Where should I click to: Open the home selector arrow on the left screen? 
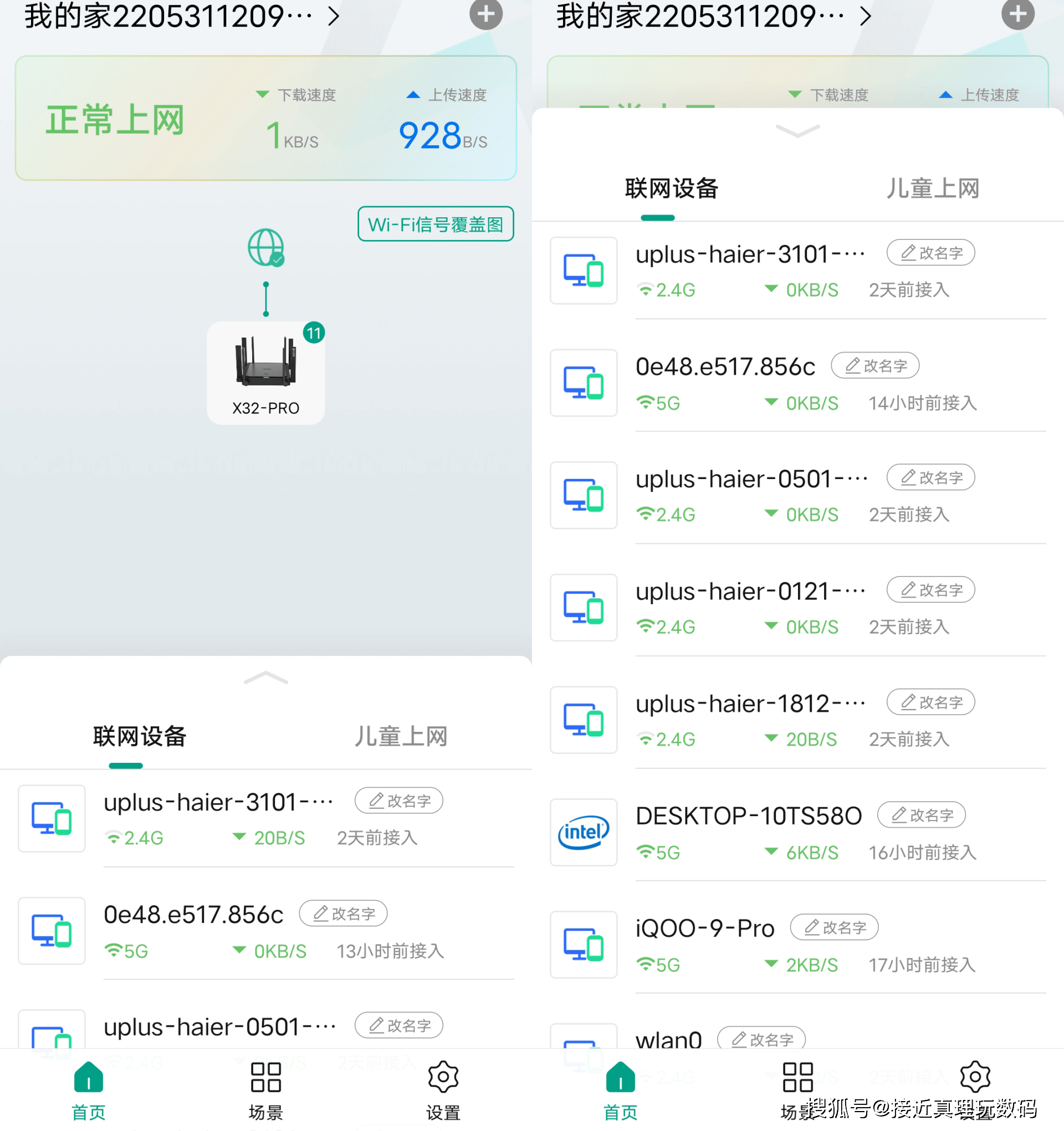(x=334, y=16)
